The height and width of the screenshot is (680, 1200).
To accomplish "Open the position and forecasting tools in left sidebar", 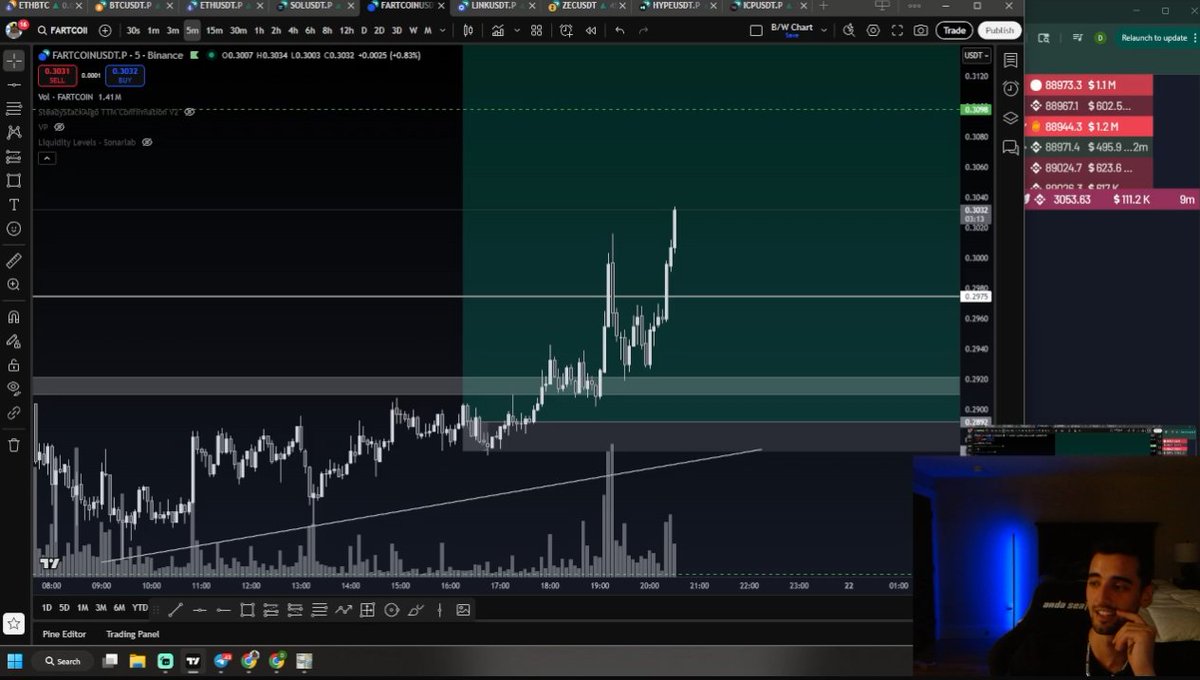I will (x=14, y=157).
